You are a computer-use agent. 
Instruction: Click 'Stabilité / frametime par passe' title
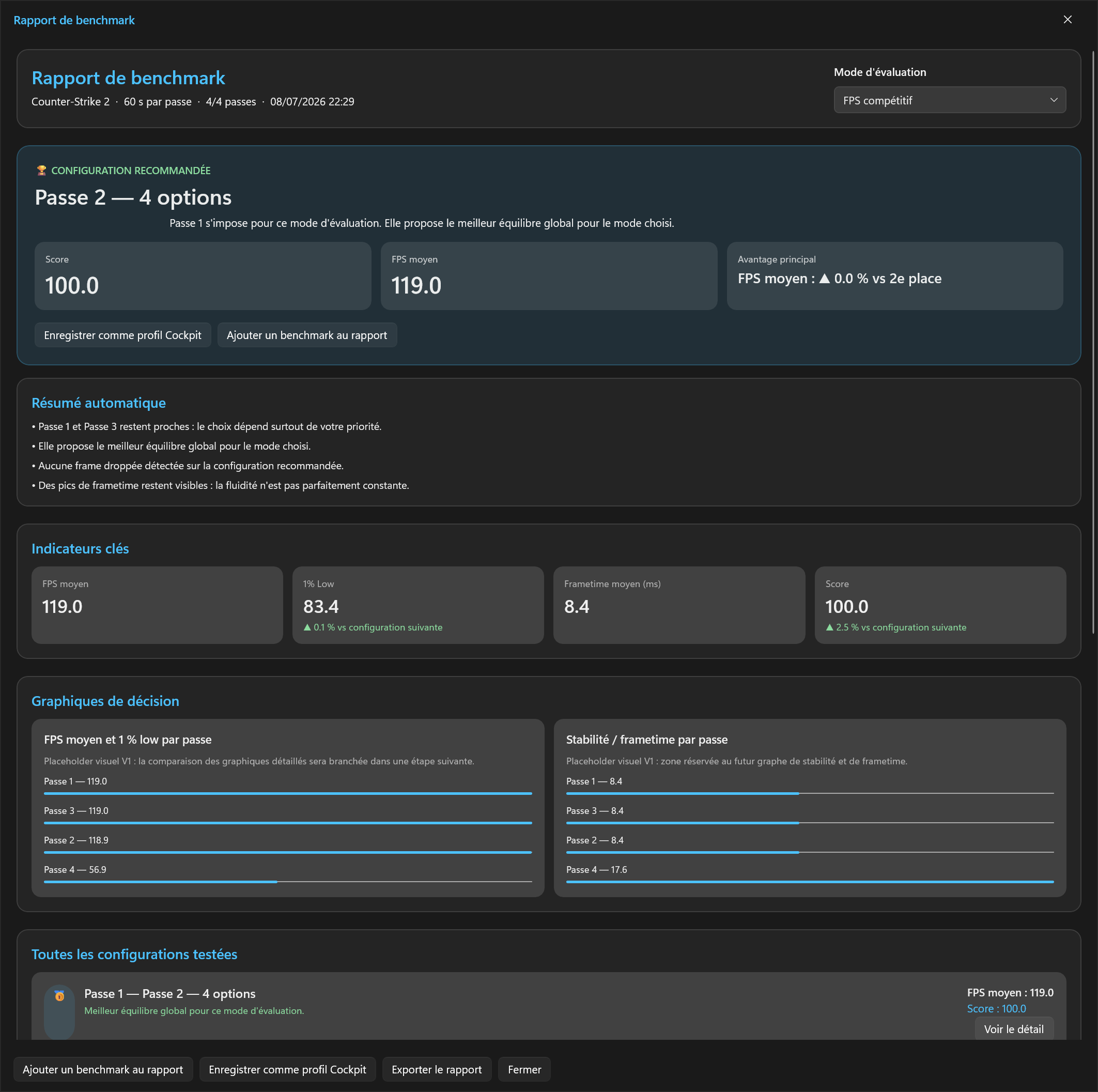pos(647,740)
